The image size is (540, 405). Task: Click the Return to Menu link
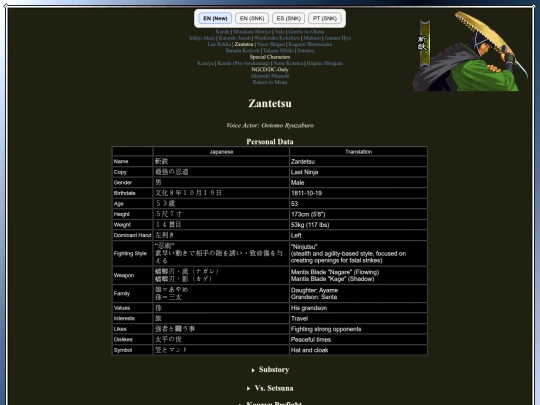click(x=270, y=82)
